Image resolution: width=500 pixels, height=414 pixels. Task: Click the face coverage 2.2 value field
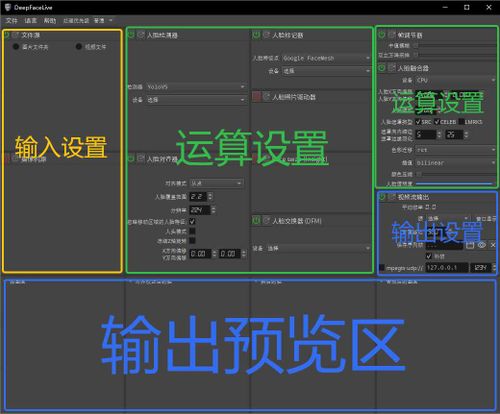point(198,197)
